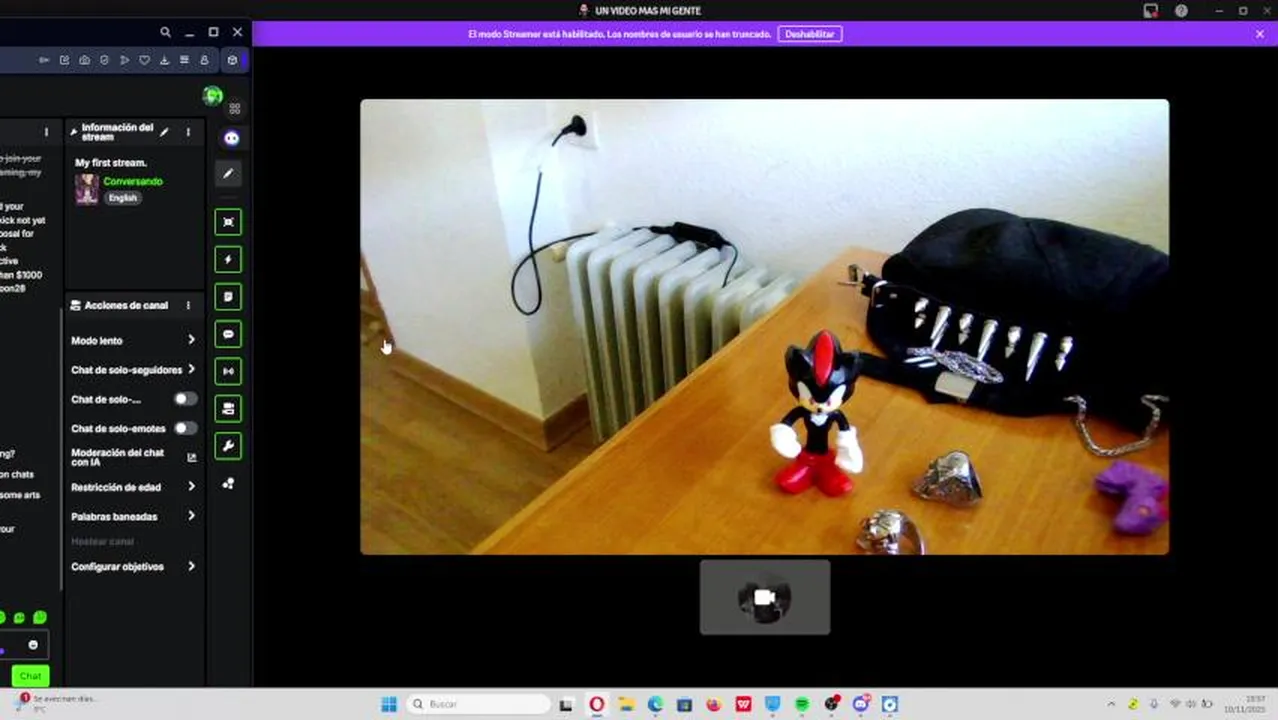Open Acciones de canal three-dot menu
The width and height of the screenshot is (1278, 720).
pyautogui.click(x=188, y=305)
